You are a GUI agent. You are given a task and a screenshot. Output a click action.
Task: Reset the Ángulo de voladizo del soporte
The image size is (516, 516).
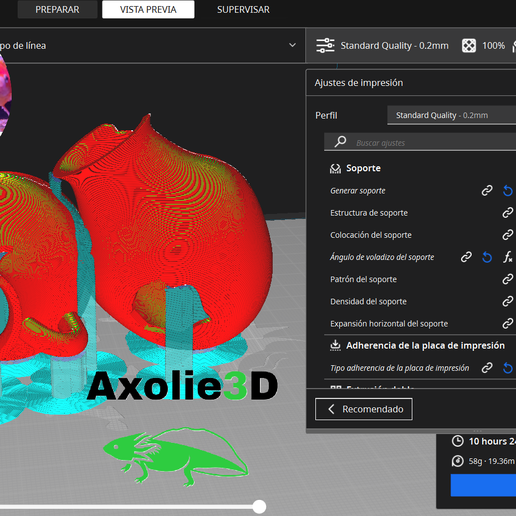click(x=487, y=257)
